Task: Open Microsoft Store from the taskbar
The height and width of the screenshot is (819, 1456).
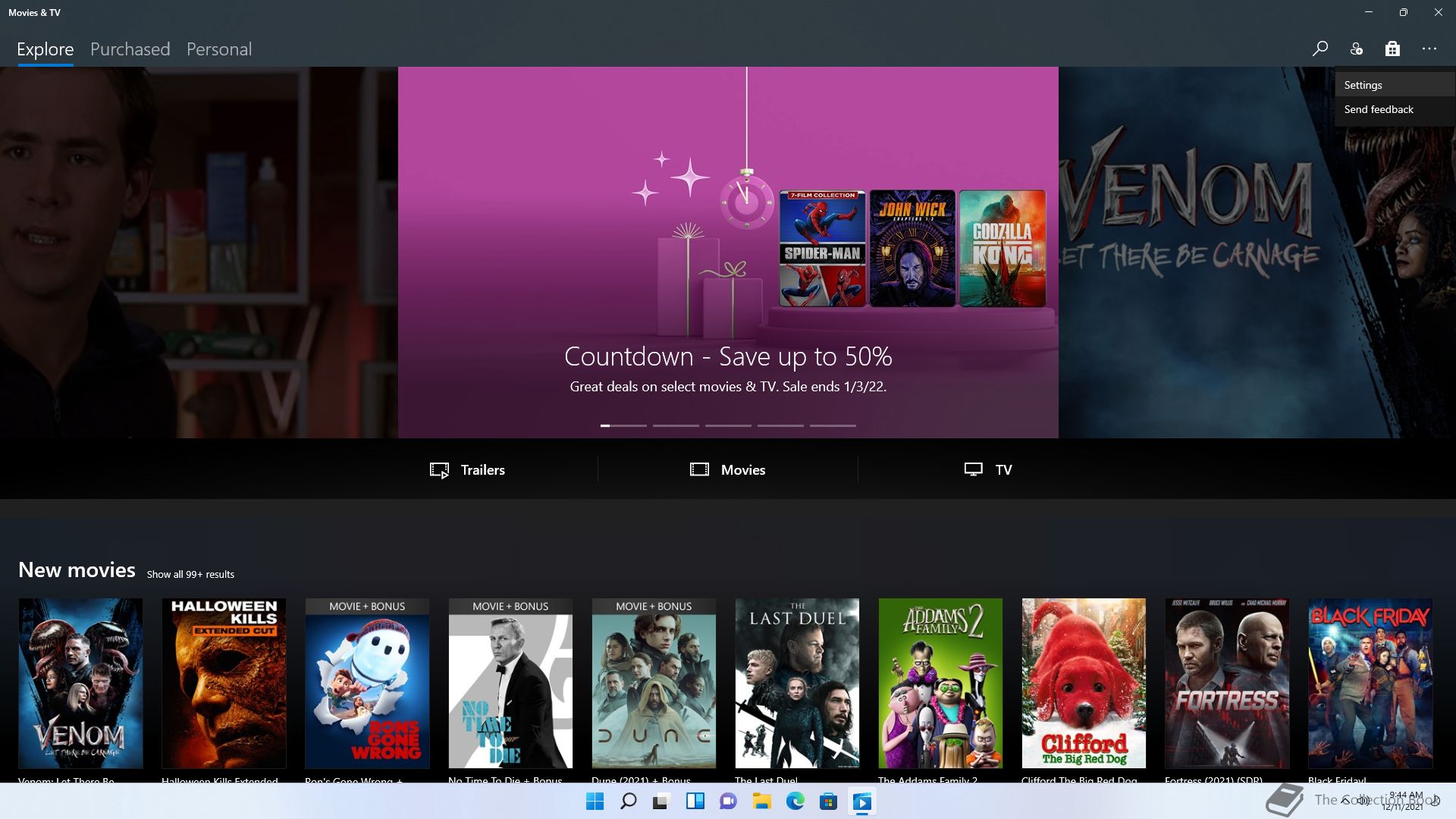Action: pos(828,802)
